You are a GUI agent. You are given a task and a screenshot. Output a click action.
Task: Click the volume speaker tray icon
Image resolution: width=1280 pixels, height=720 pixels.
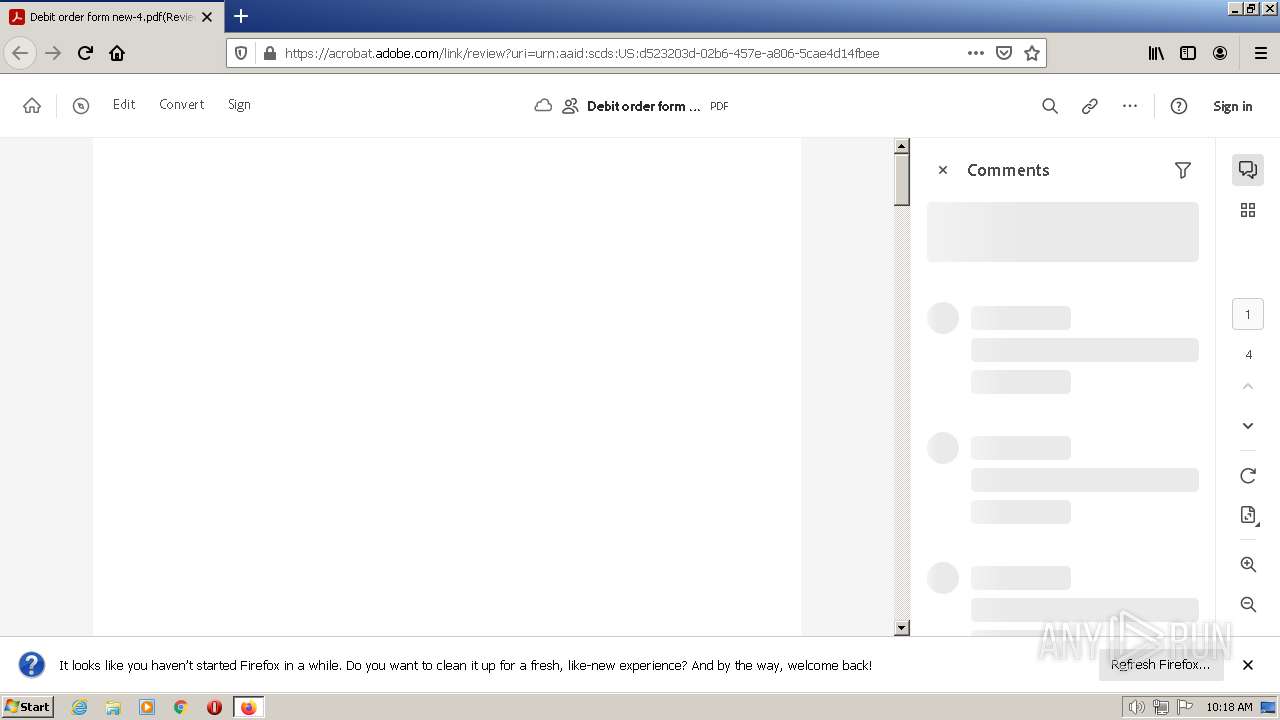click(1136, 707)
